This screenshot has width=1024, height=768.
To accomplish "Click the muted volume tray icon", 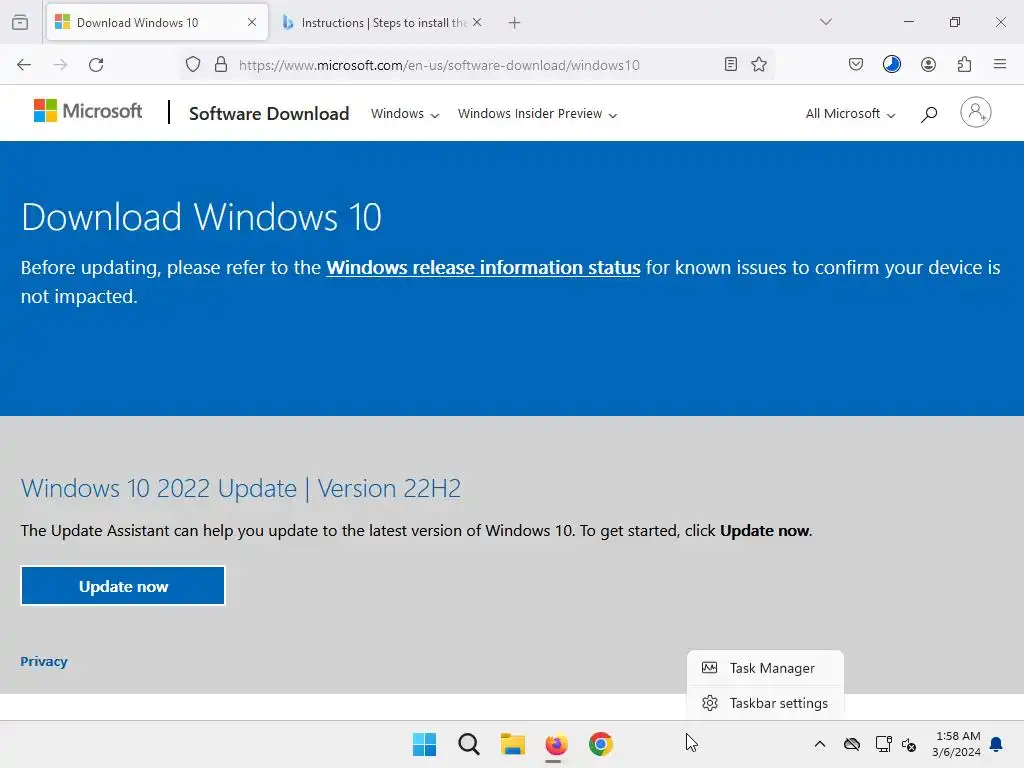I will pyautogui.click(x=909, y=744).
